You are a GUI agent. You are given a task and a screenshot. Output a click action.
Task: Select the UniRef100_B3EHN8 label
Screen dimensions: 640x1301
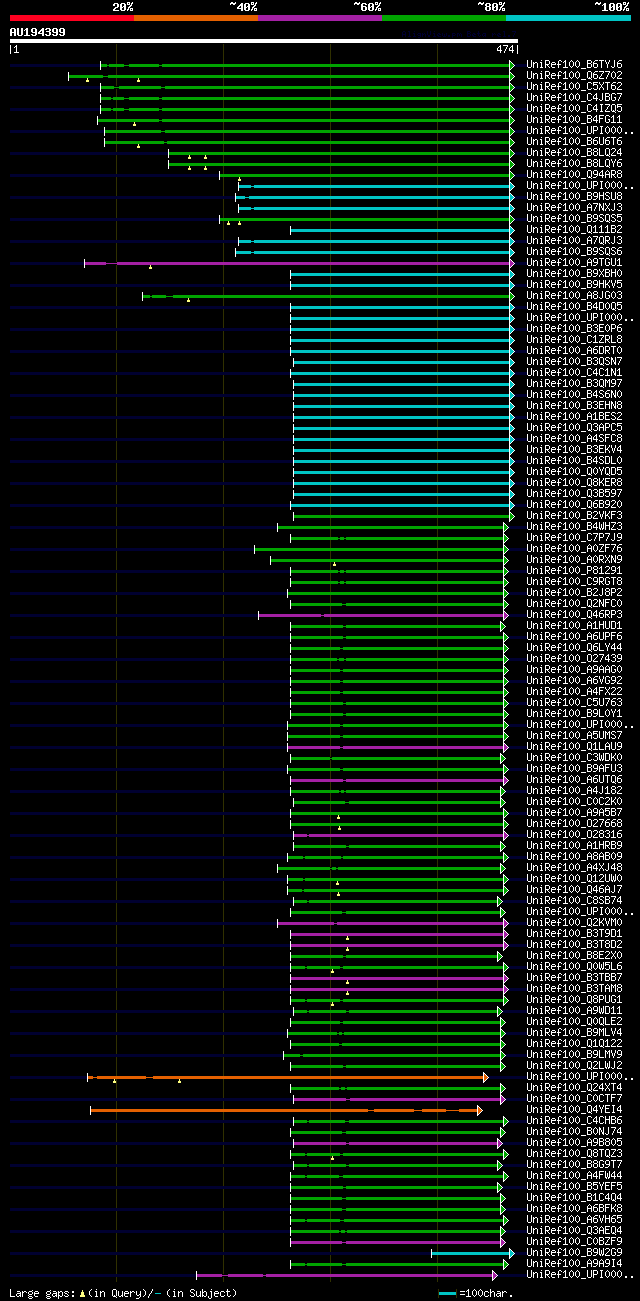coord(574,405)
